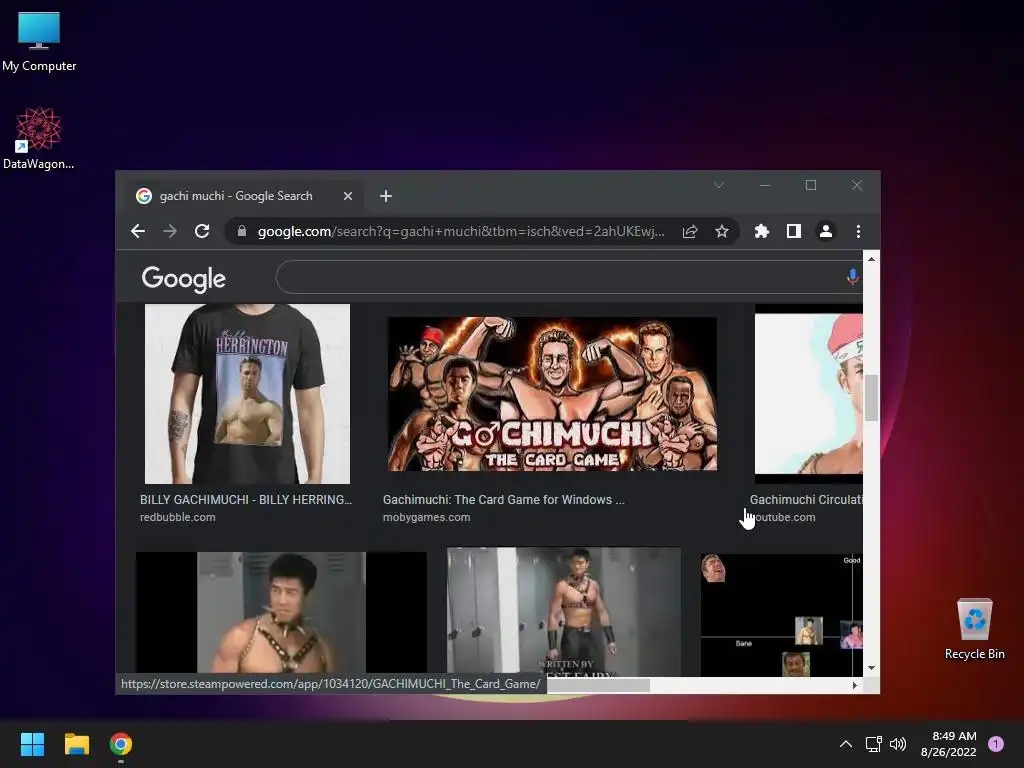Click the vertical scrollbar thumb
This screenshot has height=768, width=1024.
[871, 398]
